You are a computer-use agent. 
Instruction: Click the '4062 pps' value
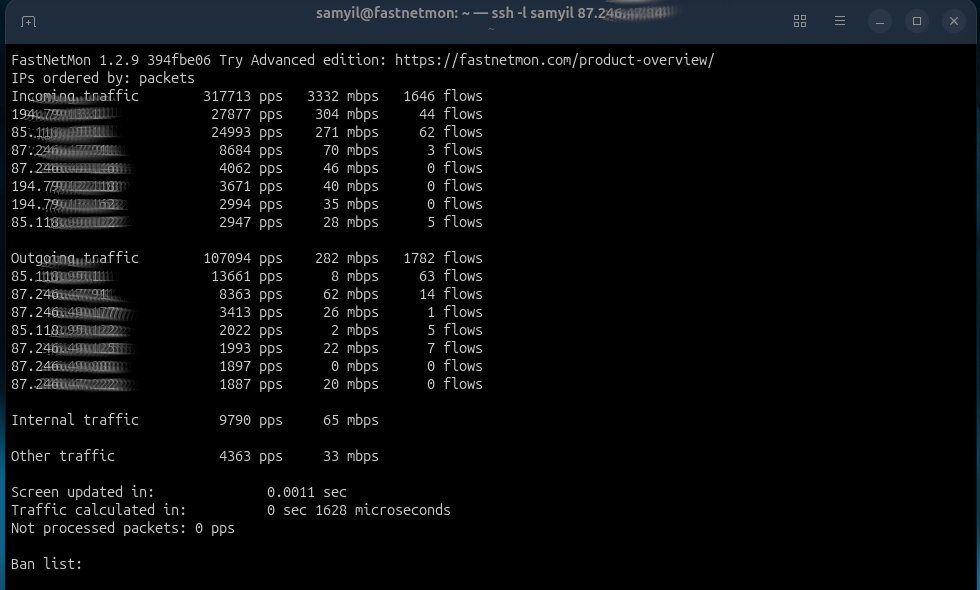coord(251,168)
